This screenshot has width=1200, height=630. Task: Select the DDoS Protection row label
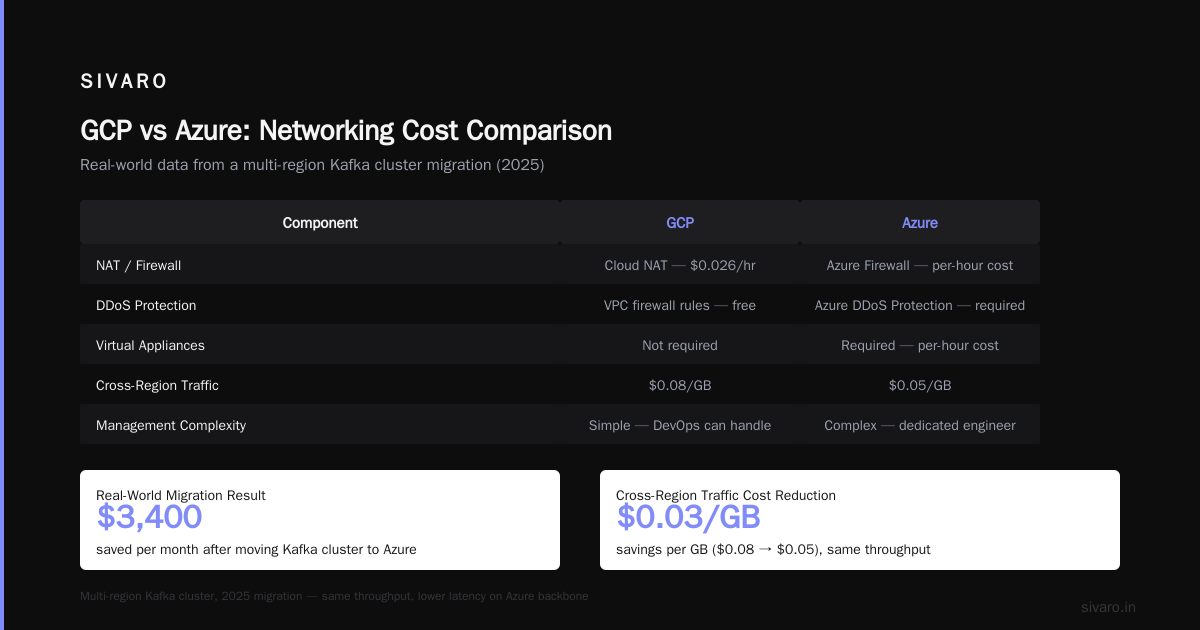tap(146, 306)
